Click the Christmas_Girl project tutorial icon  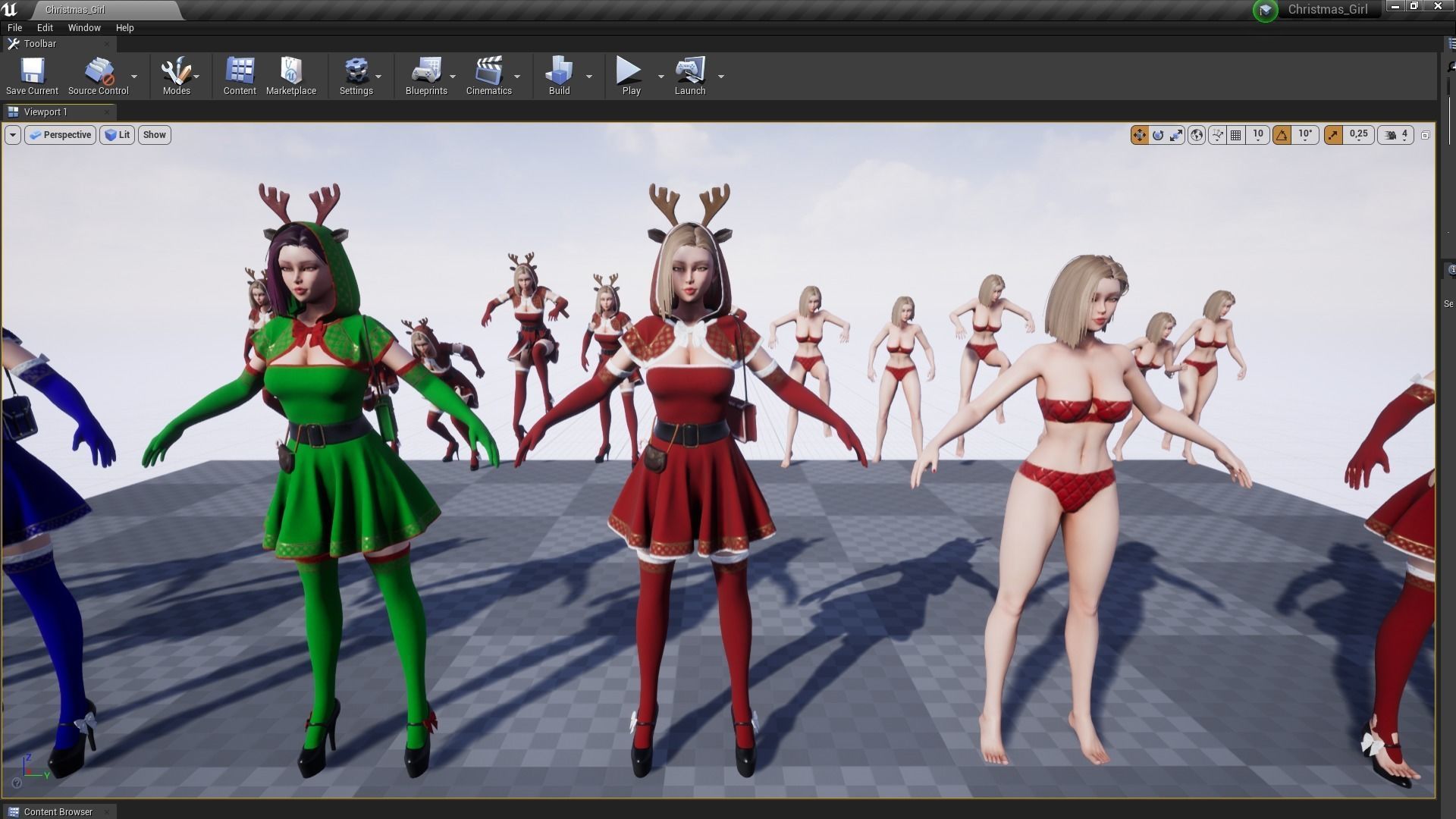pyautogui.click(x=1265, y=10)
